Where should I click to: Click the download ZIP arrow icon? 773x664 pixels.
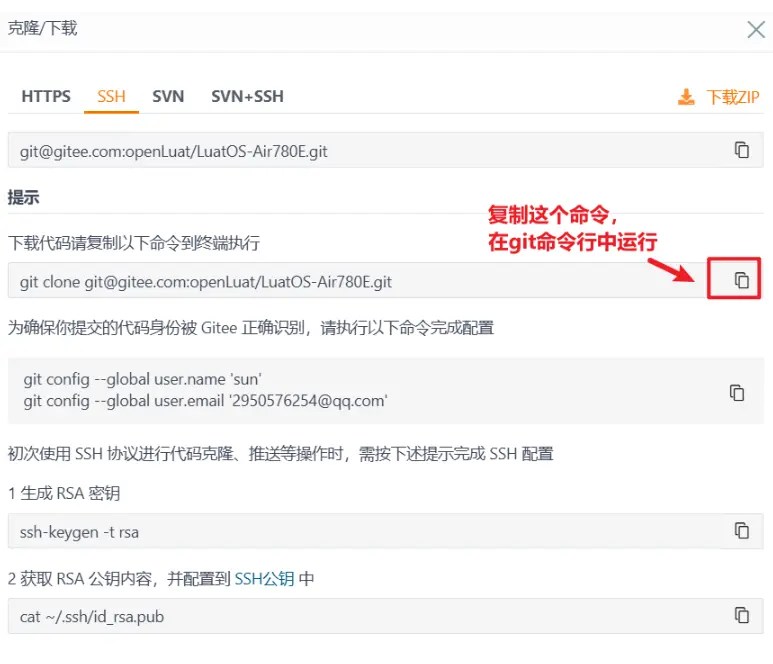[x=686, y=97]
